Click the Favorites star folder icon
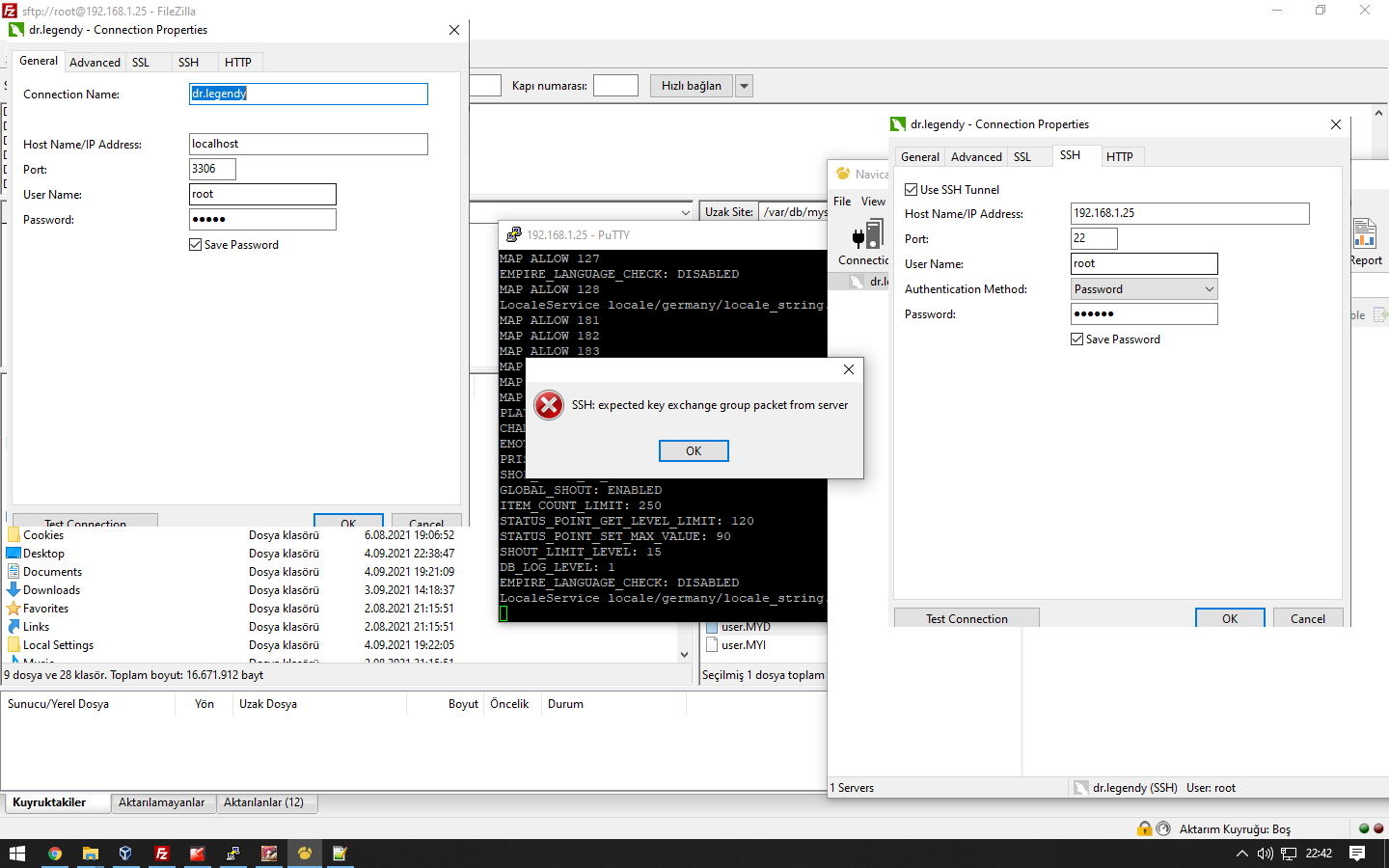The width and height of the screenshot is (1389, 868). pyautogui.click(x=14, y=609)
